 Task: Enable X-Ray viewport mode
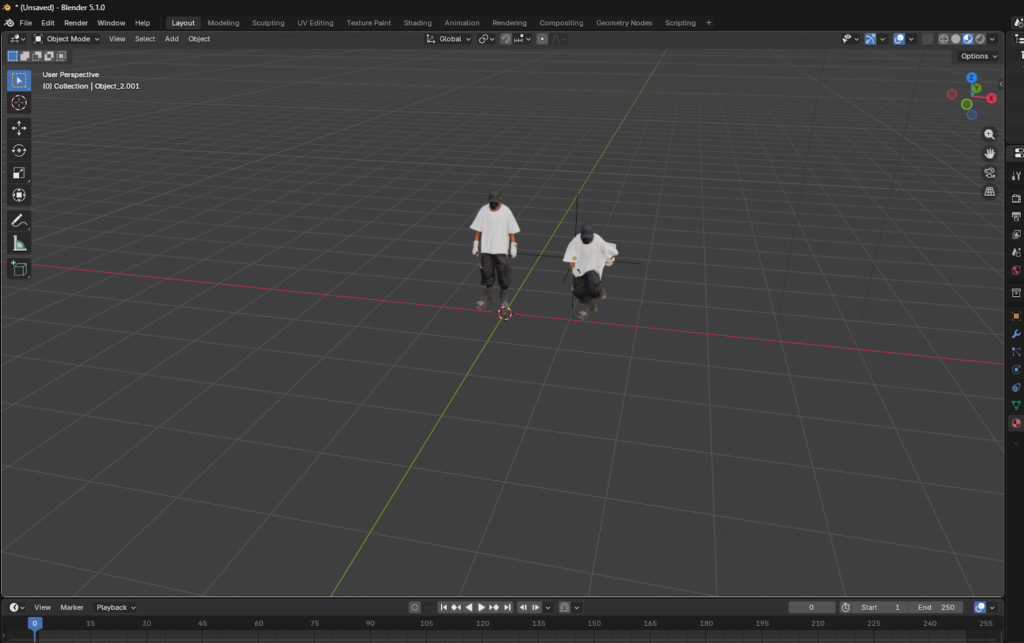click(x=927, y=39)
